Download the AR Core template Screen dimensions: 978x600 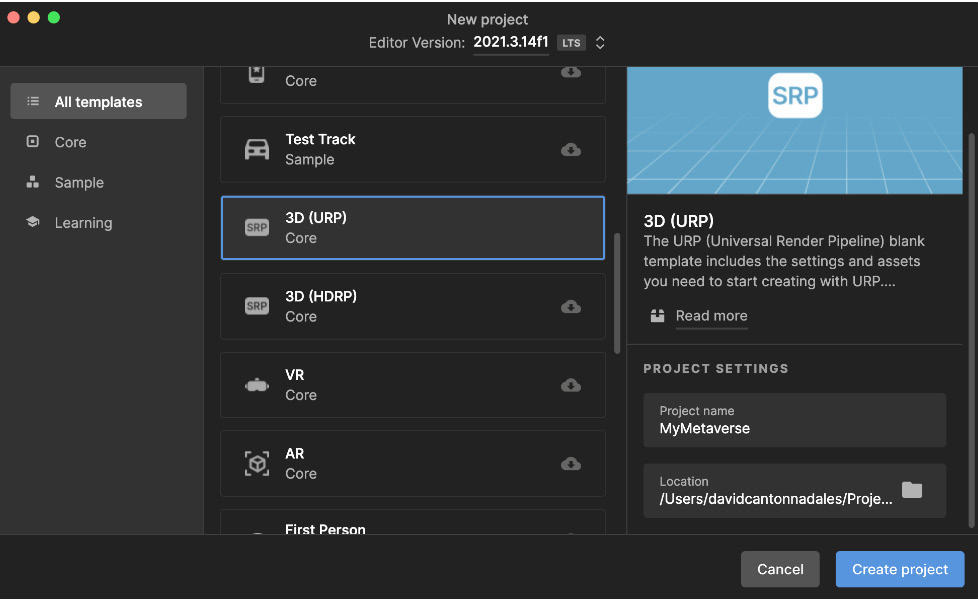pos(571,464)
